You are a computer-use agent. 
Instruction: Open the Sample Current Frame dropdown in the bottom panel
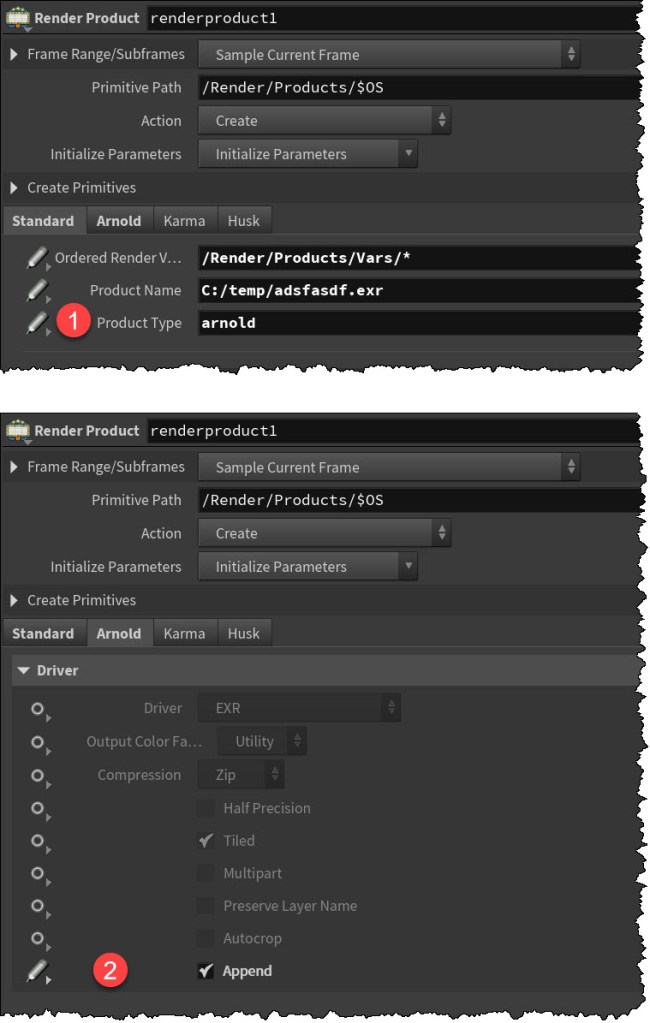(x=389, y=467)
